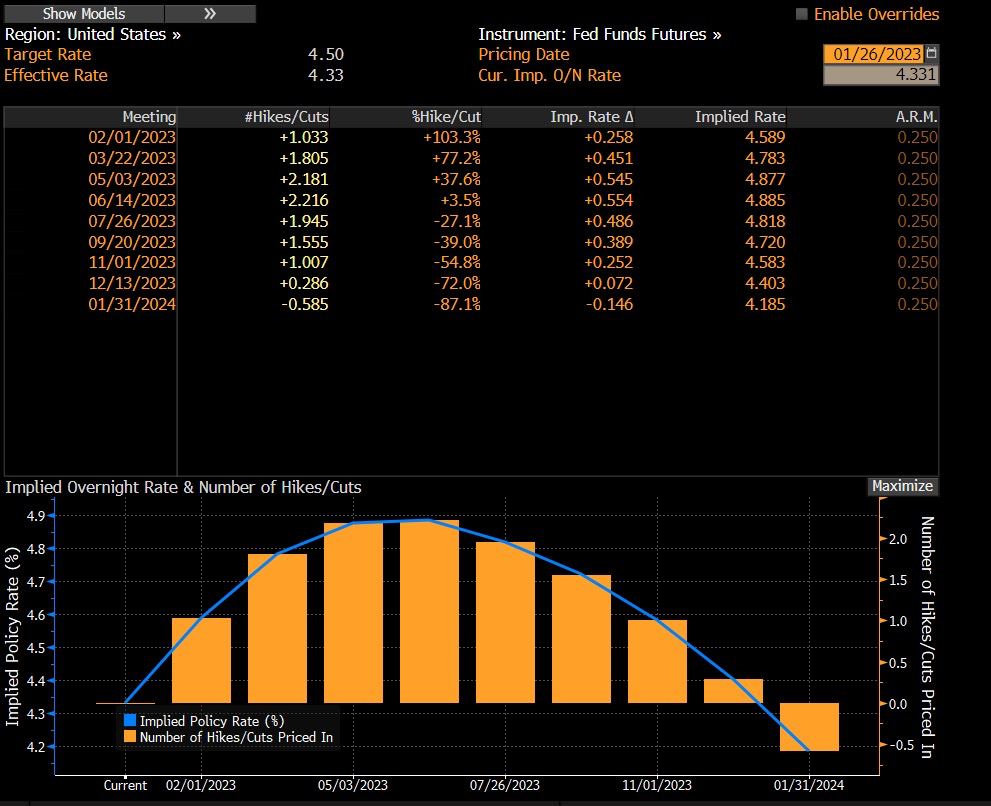Click the blue Implied Policy Rate legend swatch
This screenshot has height=806, width=991.
pos(129,720)
